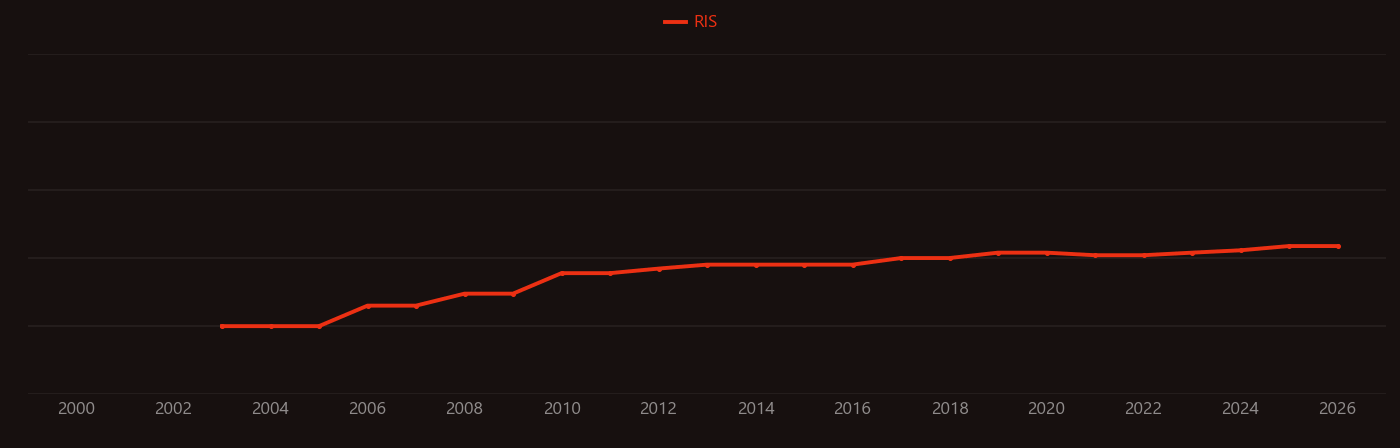Click the 2010 x-axis label
The height and width of the screenshot is (448, 1400).
tap(562, 409)
